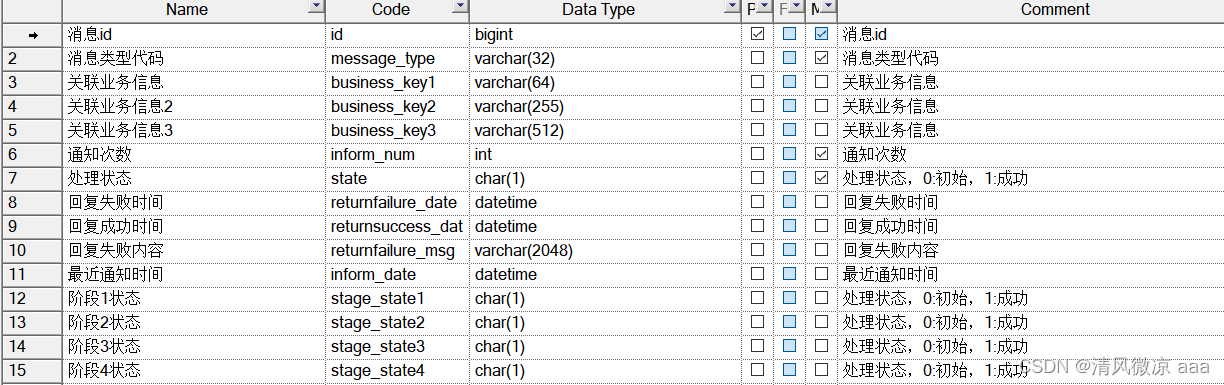Select row header number 2

point(32,58)
